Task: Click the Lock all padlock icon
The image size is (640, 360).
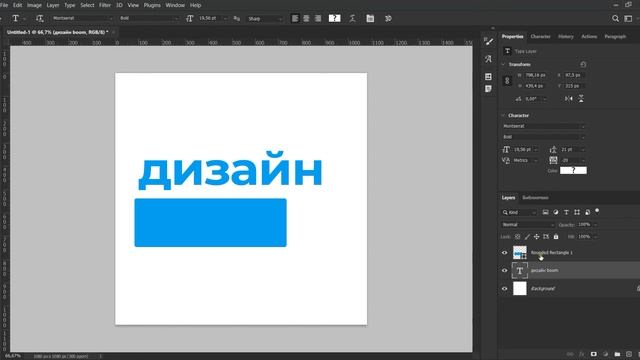Action: tap(556, 237)
